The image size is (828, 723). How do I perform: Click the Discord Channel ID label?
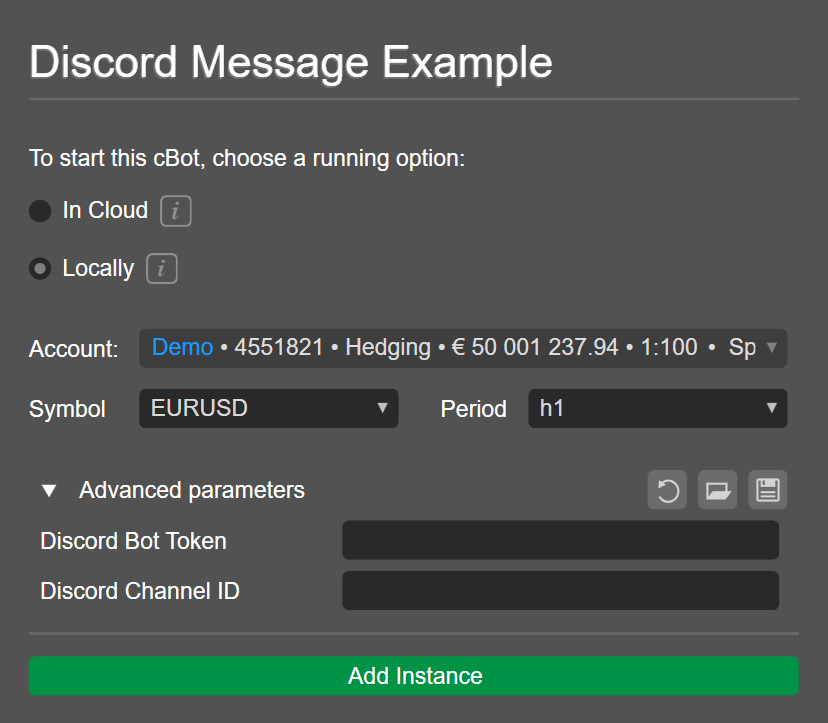[140, 591]
